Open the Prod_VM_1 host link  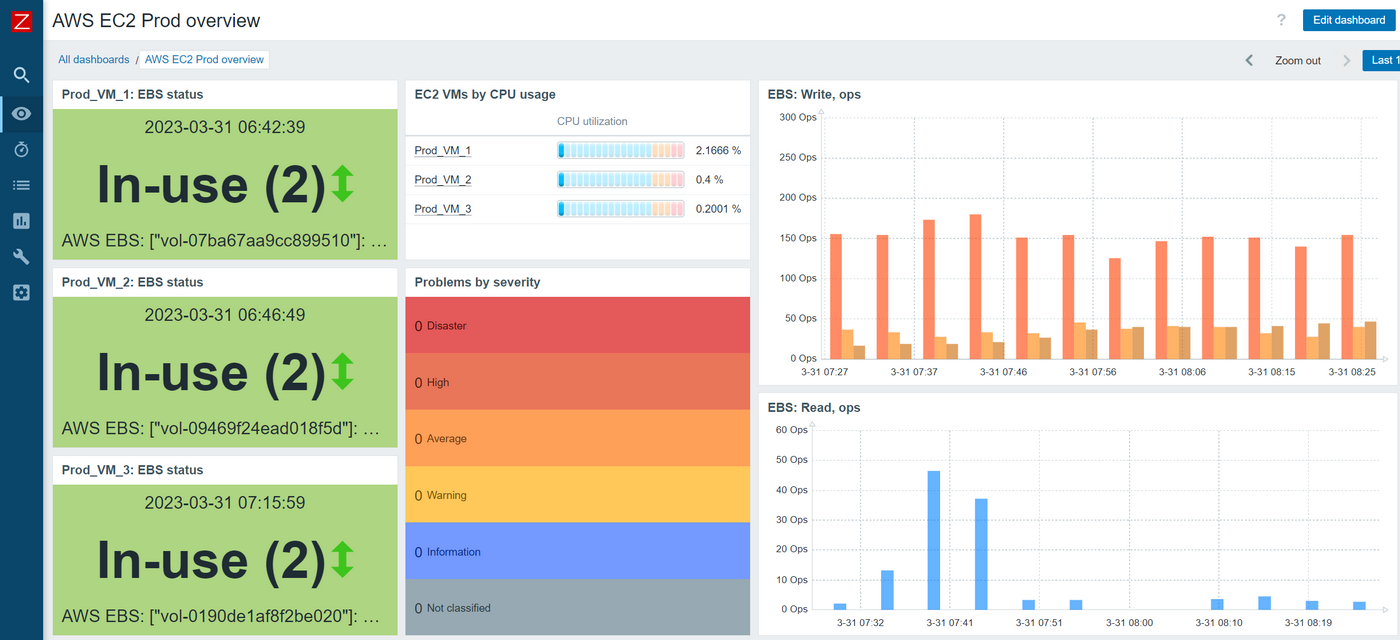click(442, 150)
